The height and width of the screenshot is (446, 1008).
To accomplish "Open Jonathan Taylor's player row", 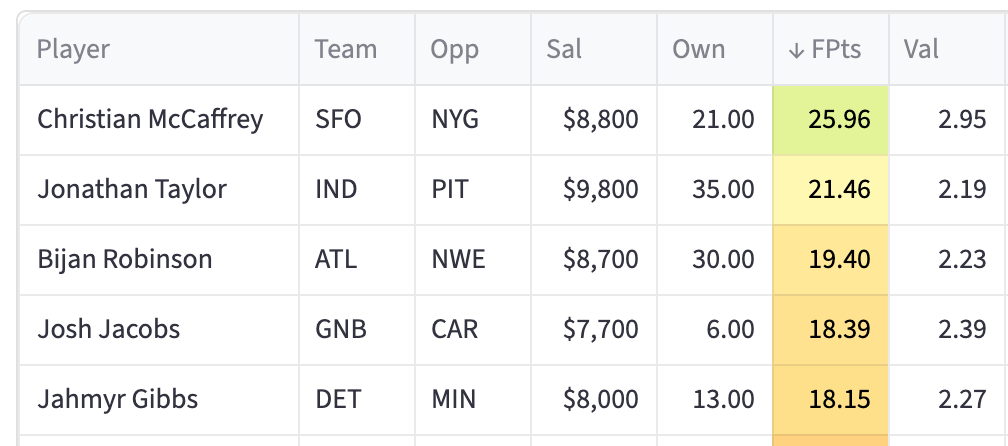I will click(132, 189).
